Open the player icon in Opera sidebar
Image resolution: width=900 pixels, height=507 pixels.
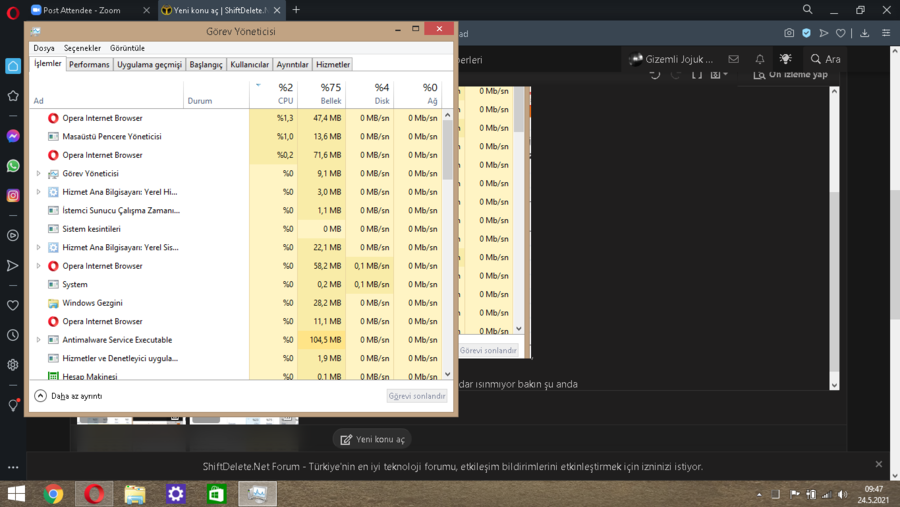coord(13,235)
